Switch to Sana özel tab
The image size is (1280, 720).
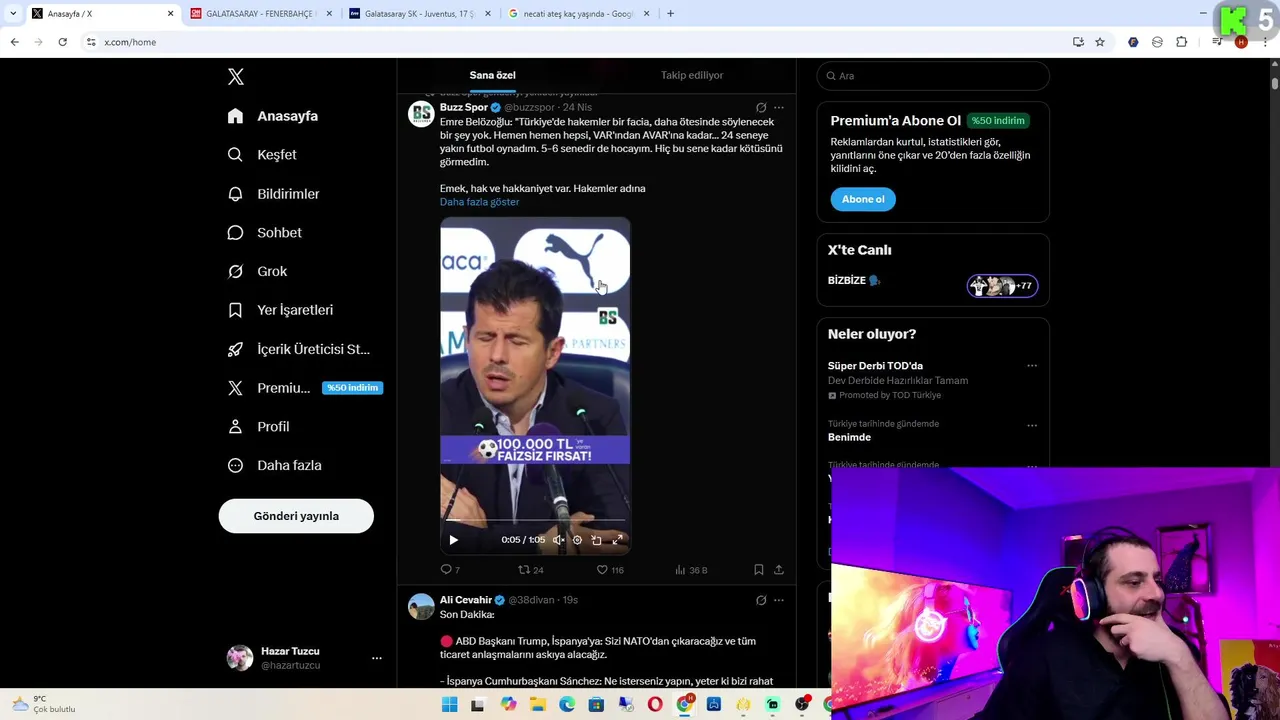[x=493, y=75]
